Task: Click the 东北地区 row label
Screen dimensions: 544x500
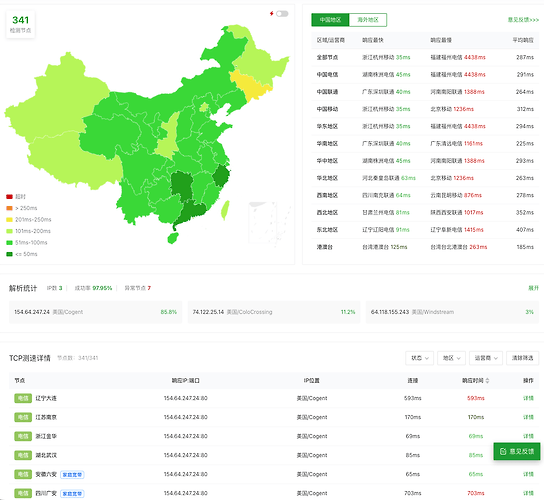Action: [x=327, y=230]
